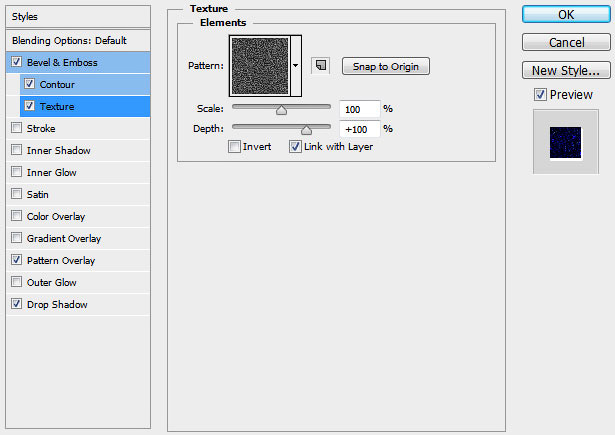Click the Depth percentage input field
Viewport: 615px width, 435px height.
(360, 129)
